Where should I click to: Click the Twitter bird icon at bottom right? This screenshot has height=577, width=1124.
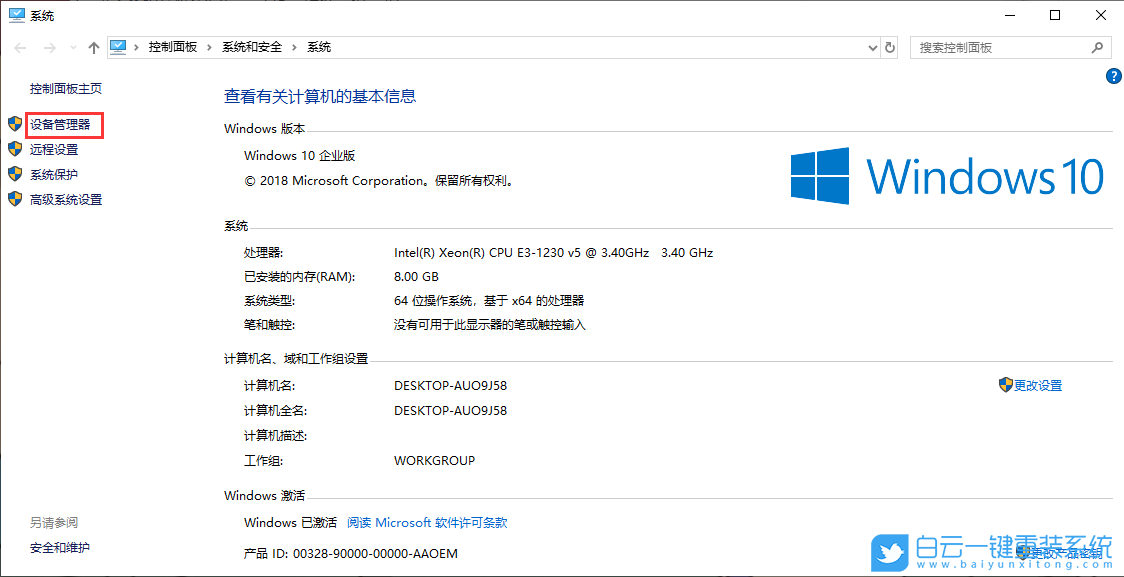889,550
